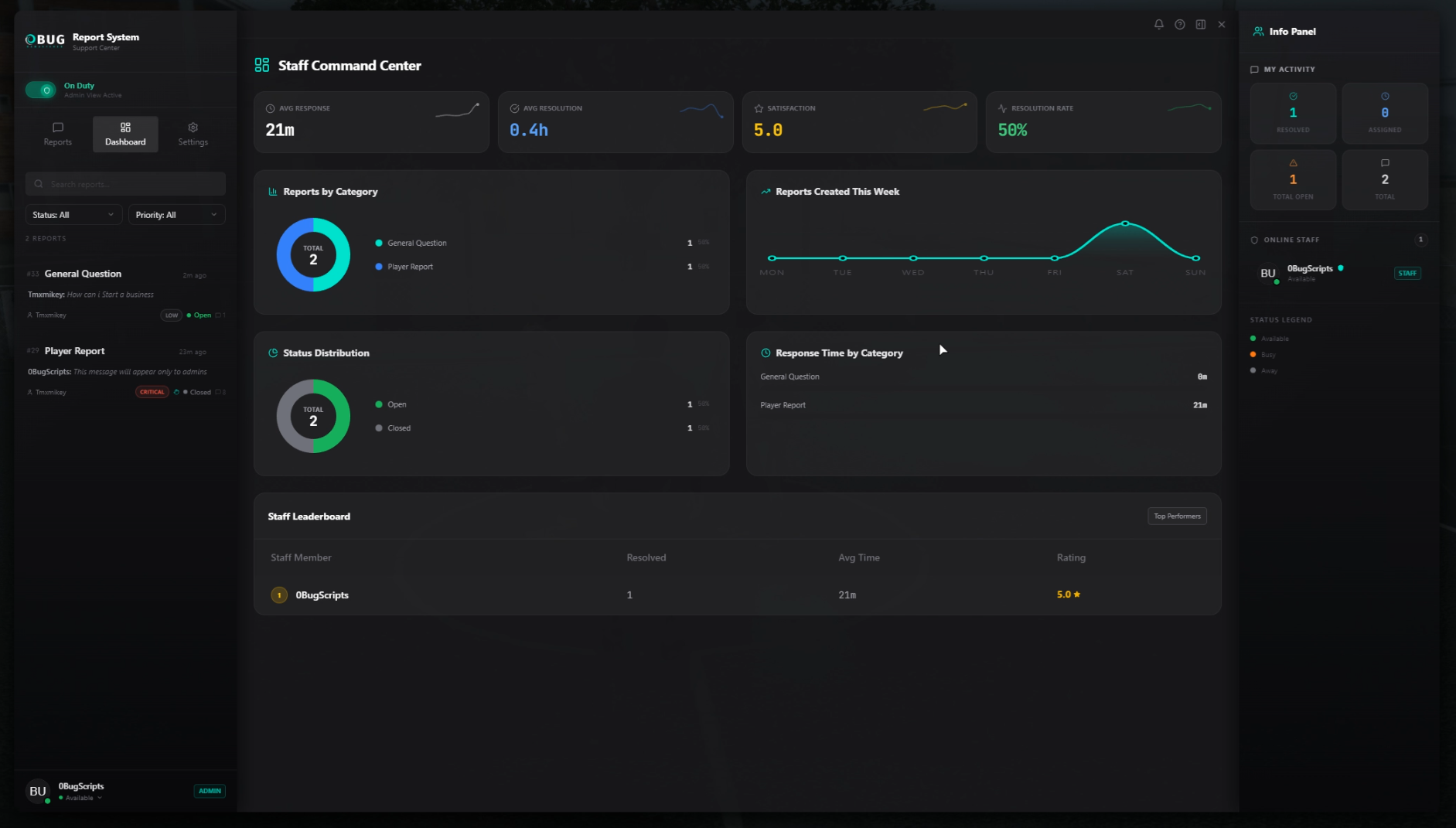Click the search magnifier icon

click(x=39, y=184)
